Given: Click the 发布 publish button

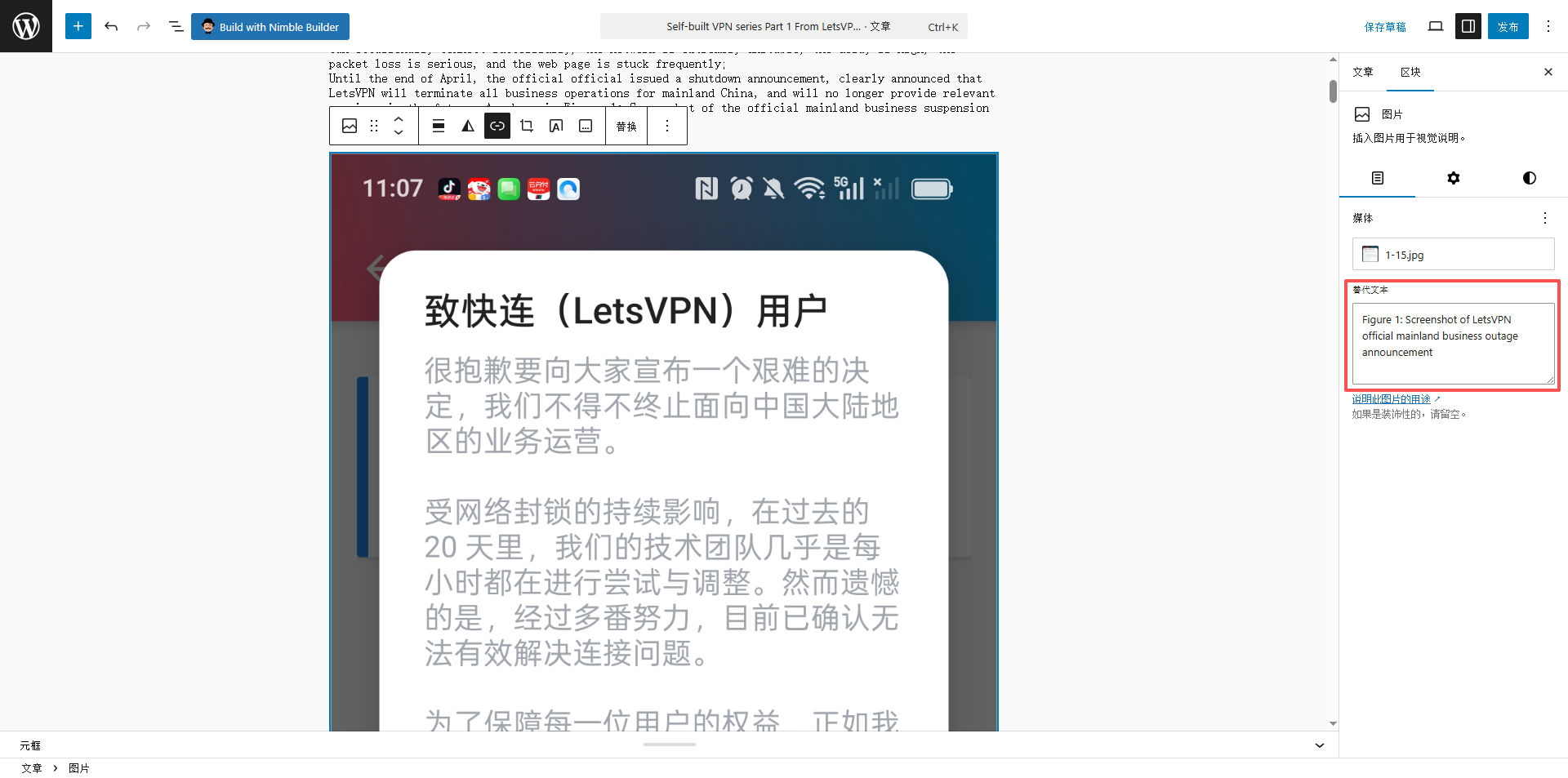Looking at the screenshot, I should [x=1508, y=26].
